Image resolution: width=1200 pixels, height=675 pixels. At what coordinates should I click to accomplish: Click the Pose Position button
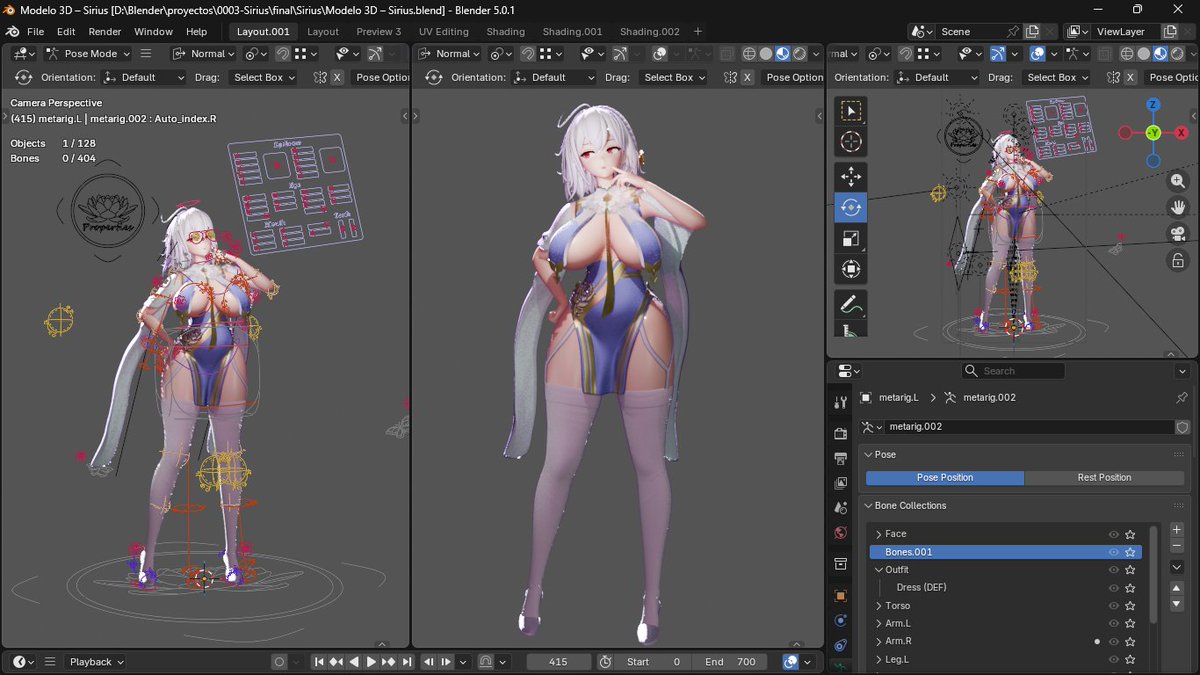click(945, 477)
